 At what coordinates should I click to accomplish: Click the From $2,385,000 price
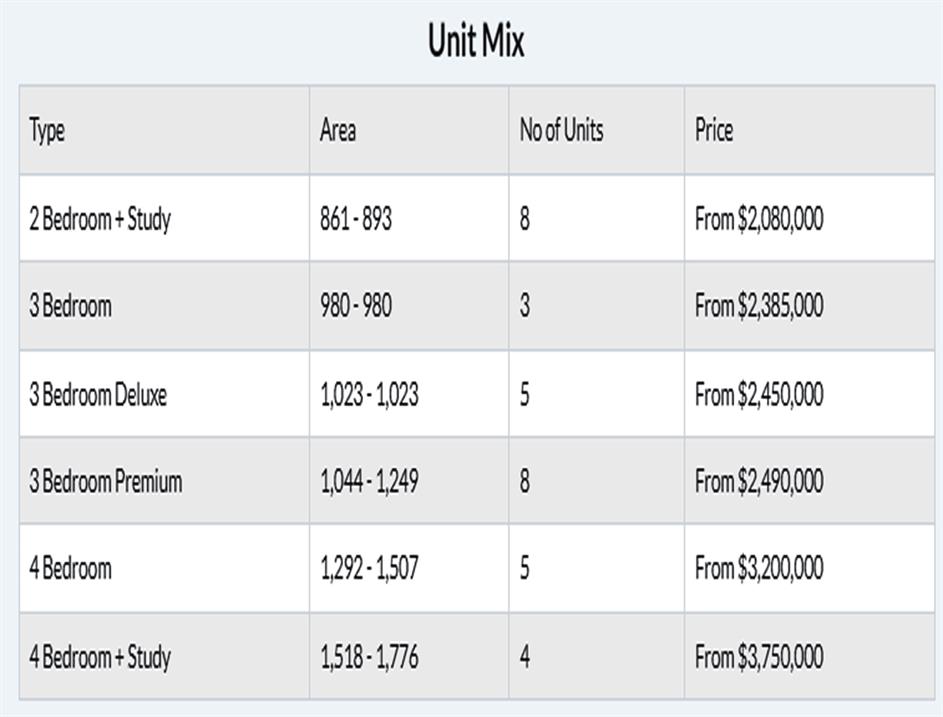pos(759,306)
